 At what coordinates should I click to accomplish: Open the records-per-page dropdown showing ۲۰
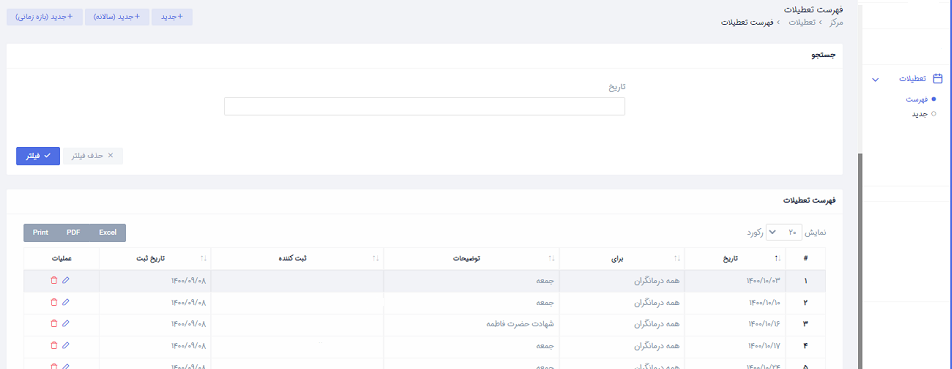pyautogui.click(x=784, y=232)
